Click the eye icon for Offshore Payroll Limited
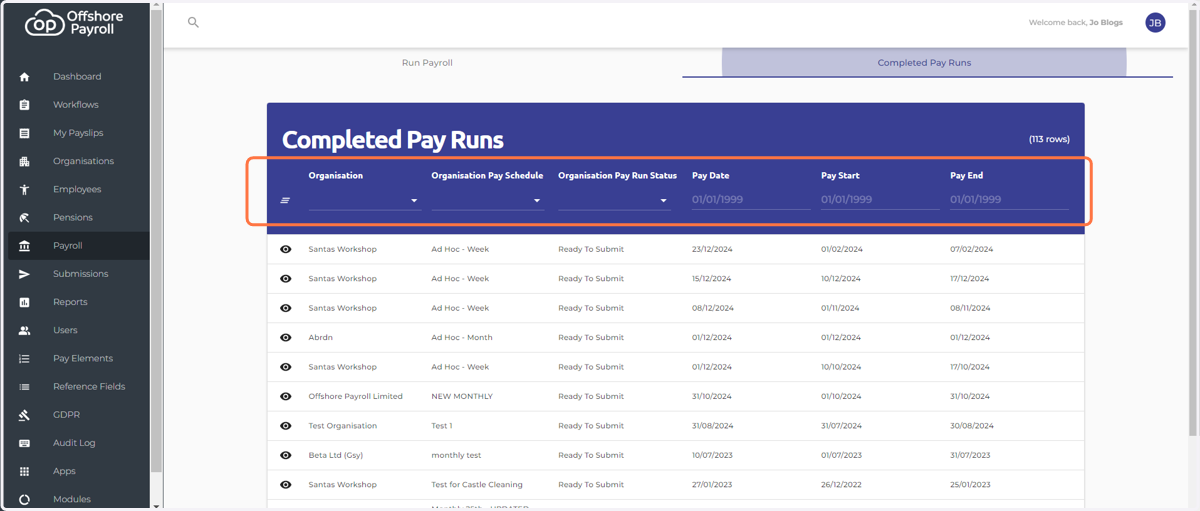Viewport: 1200px width, 511px height. pos(286,396)
